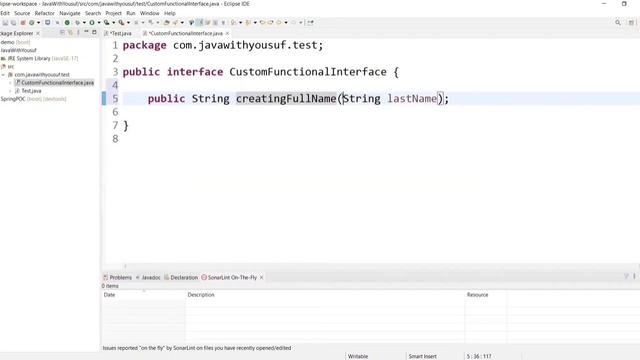Click the green Run button in toolbar
The width and height of the screenshot is (640, 360).
coord(92,23)
